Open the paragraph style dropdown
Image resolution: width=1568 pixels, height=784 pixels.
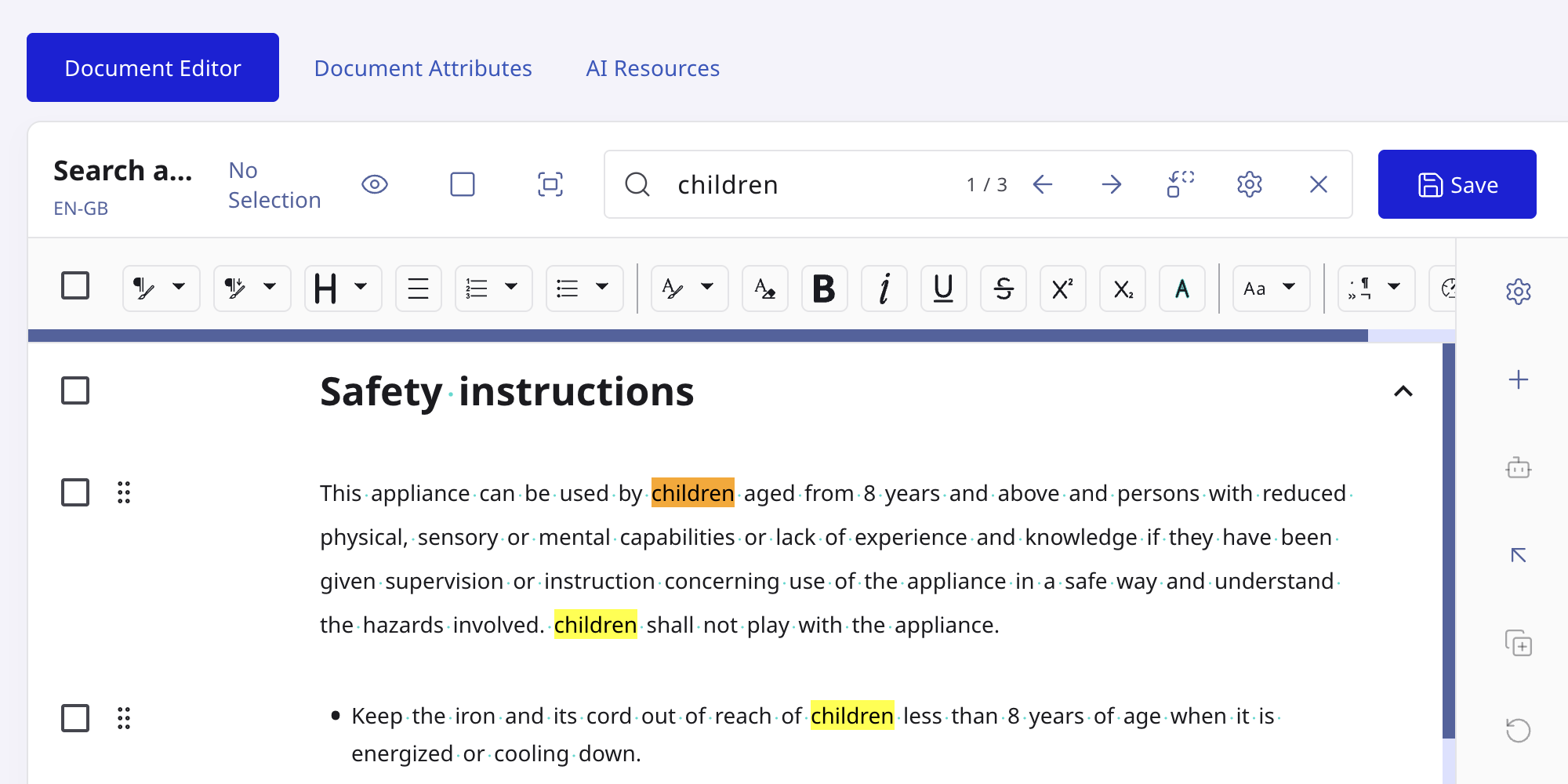pyautogui.click(x=161, y=289)
